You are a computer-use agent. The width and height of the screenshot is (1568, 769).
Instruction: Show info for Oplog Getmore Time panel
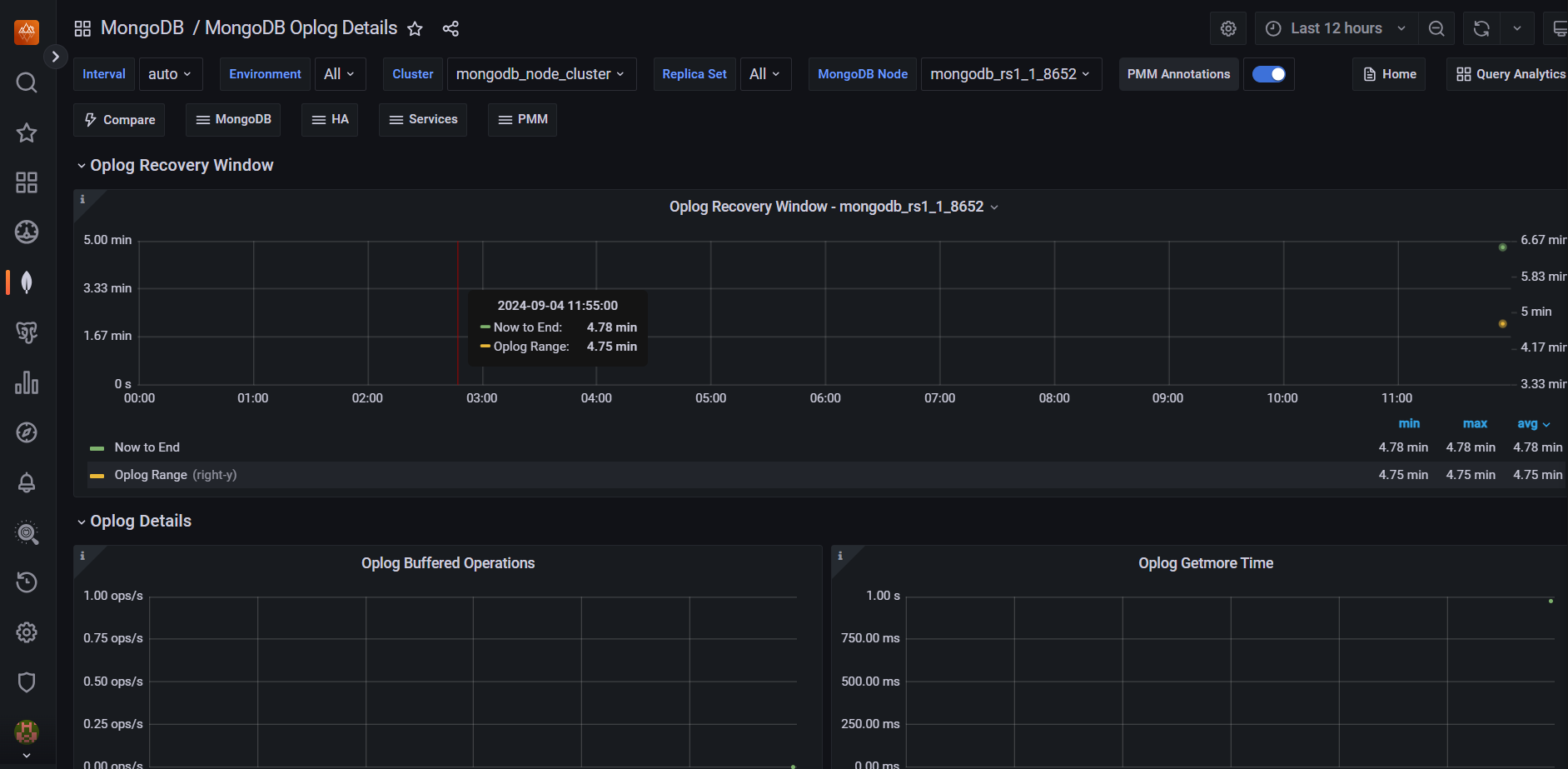coord(840,556)
